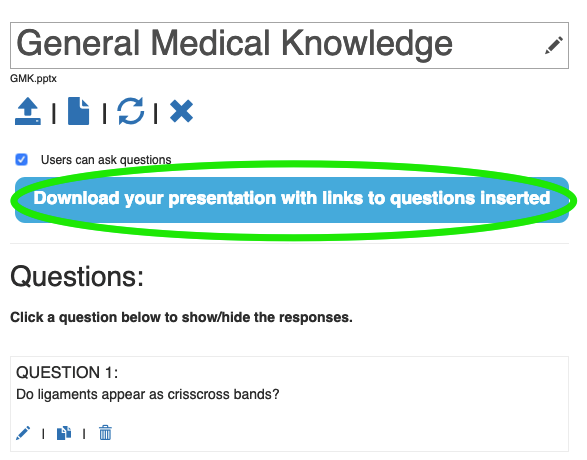Delete Question 1 with the trash icon
The height and width of the screenshot is (460, 587).
(x=105, y=433)
